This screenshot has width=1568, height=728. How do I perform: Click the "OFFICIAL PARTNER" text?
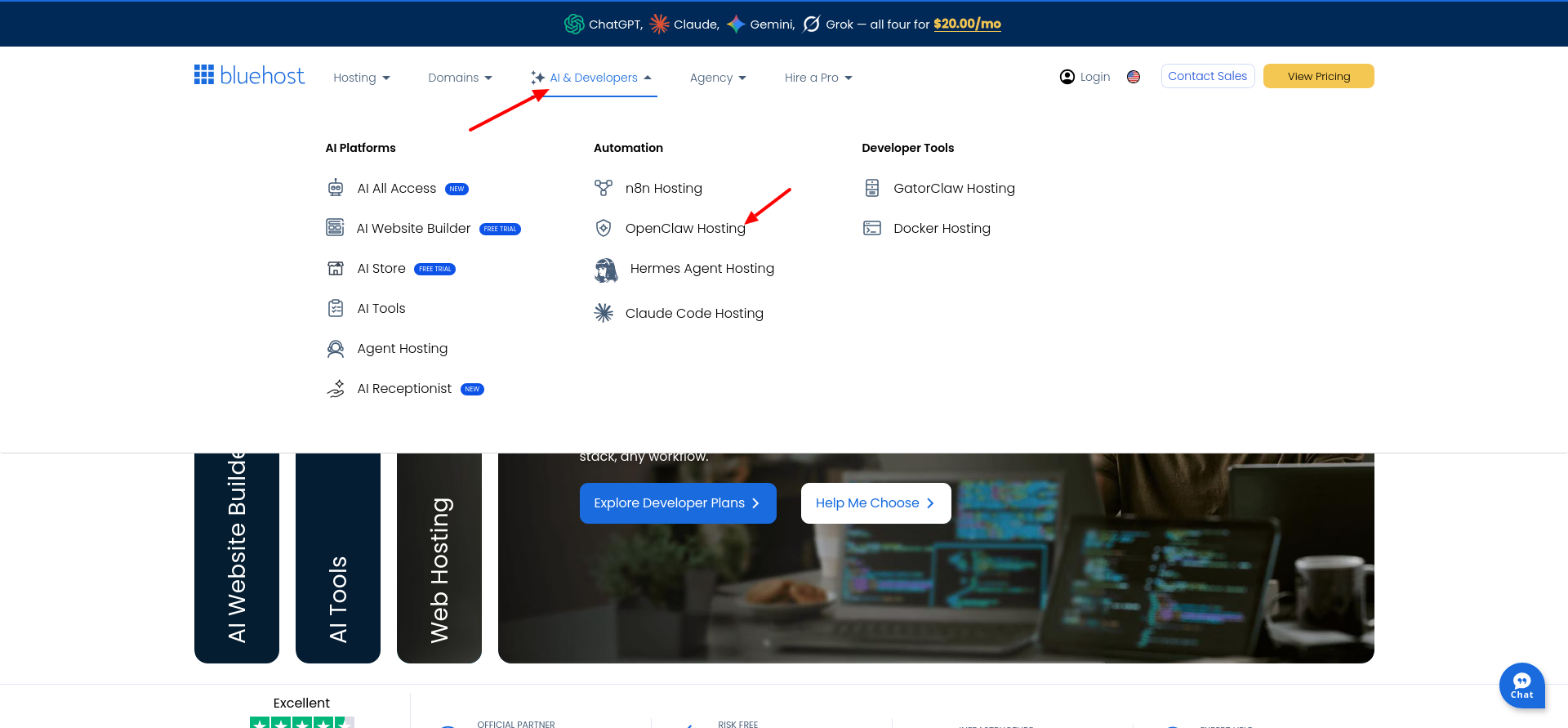(516, 724)
